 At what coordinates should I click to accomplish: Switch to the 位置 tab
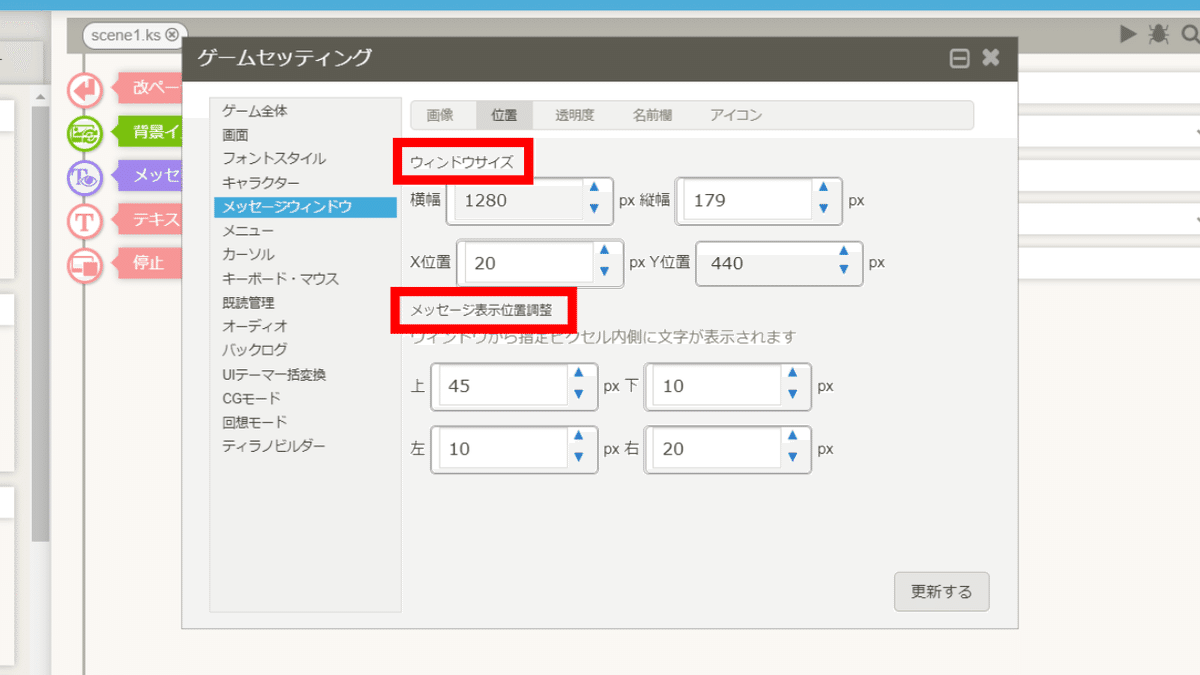(504, 115)
